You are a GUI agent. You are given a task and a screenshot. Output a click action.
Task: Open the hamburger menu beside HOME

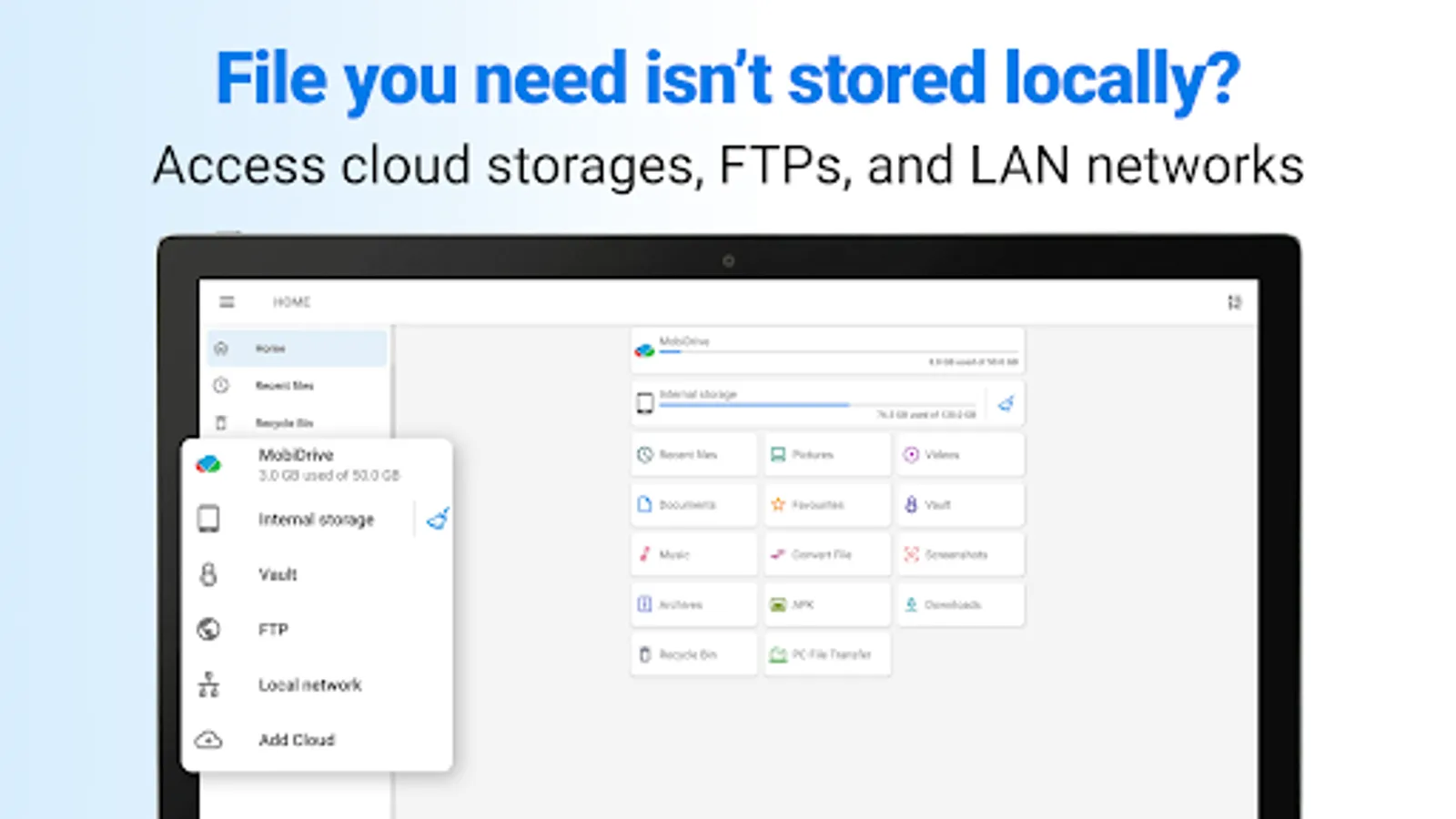(227, 302)
